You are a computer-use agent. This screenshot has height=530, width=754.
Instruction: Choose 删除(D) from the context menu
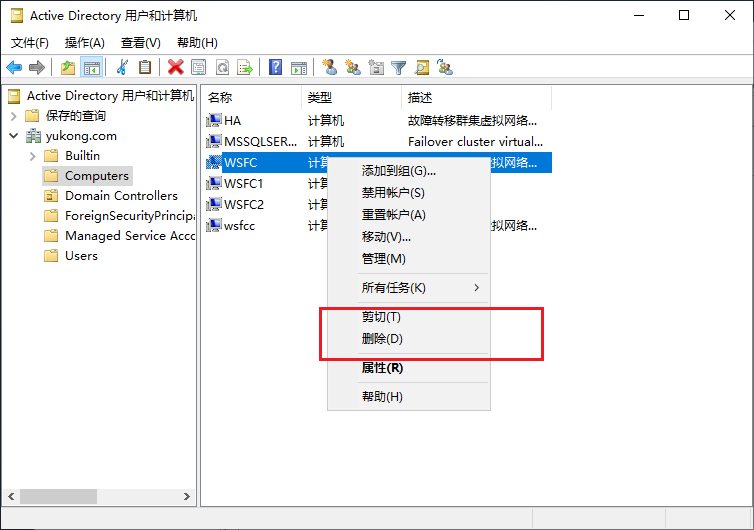(x=382, y=339)
